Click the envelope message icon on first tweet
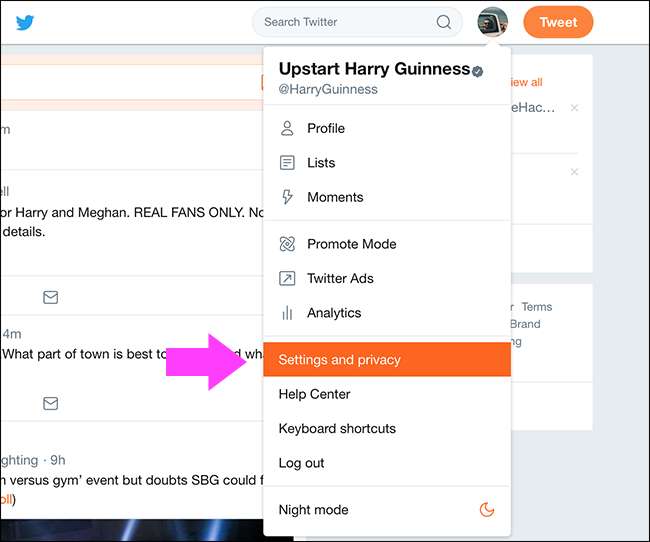Viewport: 650px width, 542px height. click(x=50, y=297)
